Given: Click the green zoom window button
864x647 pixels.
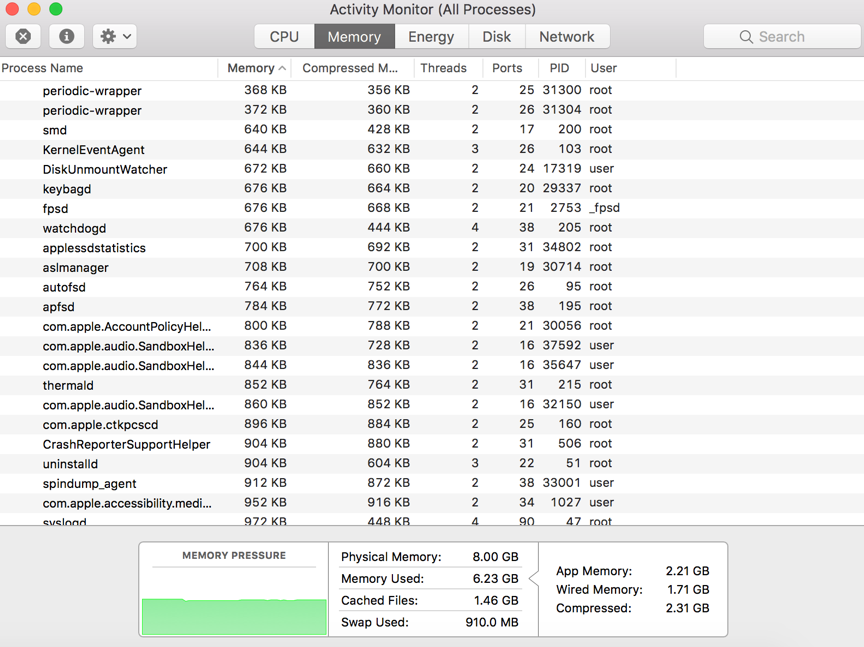Looking at the screenshot, I should pyautogui.click(x=56, y=9).
